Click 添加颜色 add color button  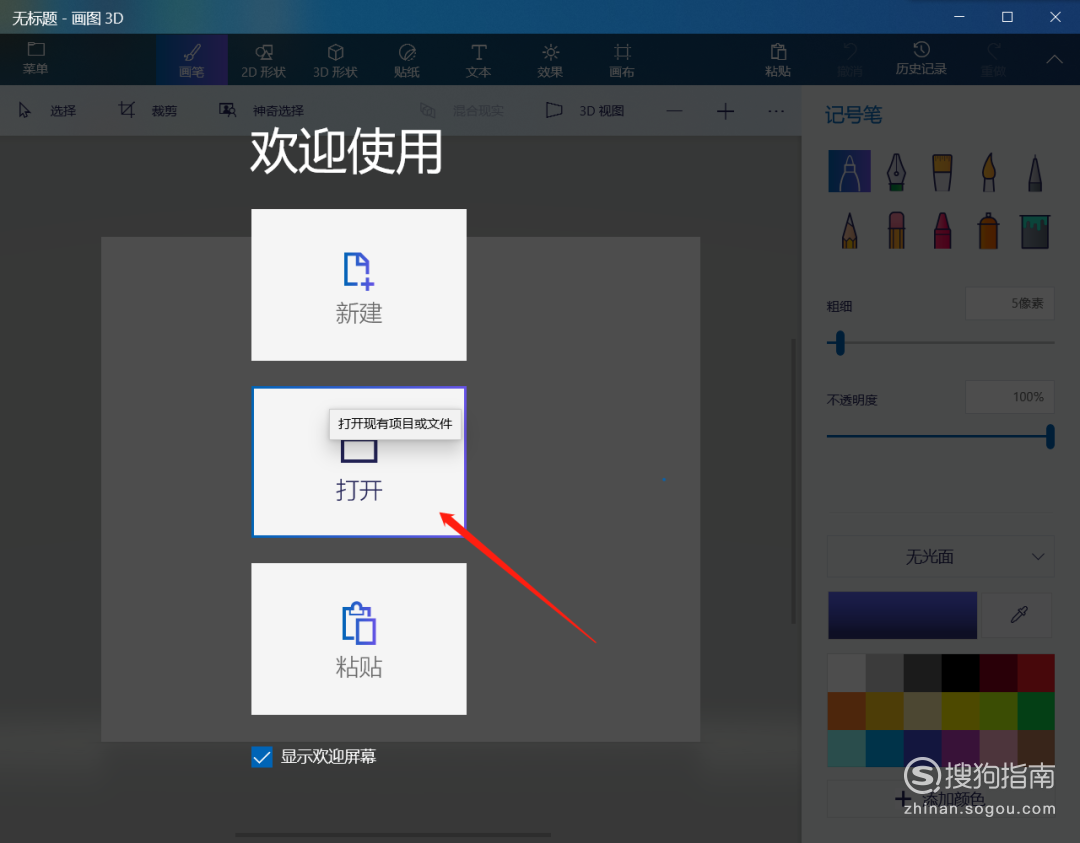pyautogui.click(x=940, y=799)
